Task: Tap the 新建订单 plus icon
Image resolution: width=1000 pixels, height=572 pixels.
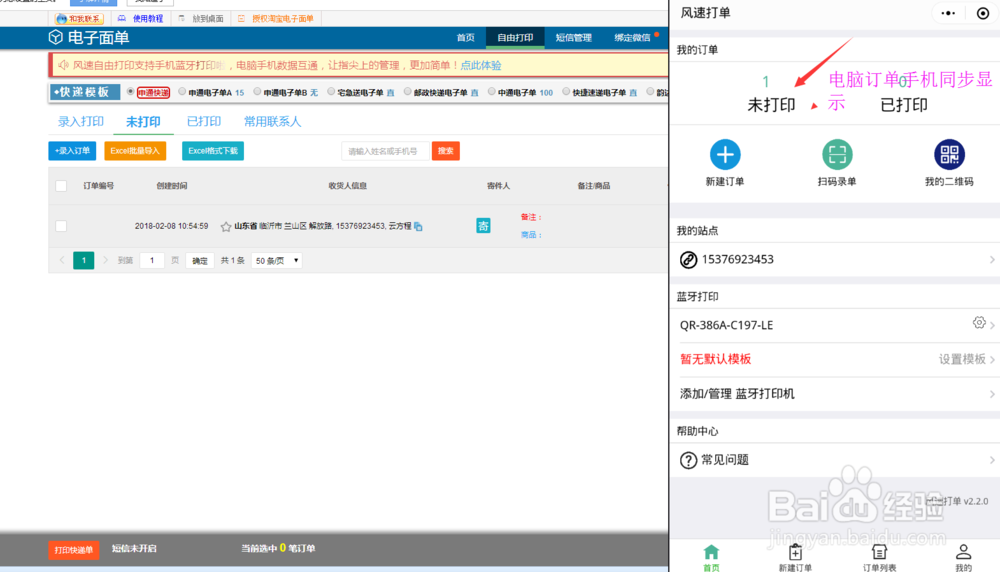Action: click(725, 154)
